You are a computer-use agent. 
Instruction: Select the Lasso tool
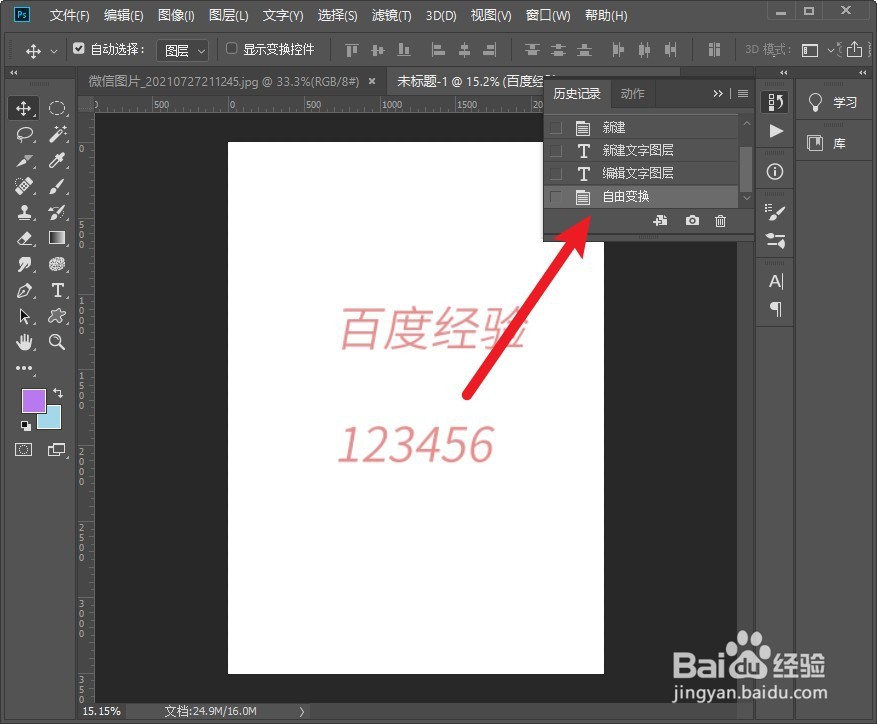point(25,134)
